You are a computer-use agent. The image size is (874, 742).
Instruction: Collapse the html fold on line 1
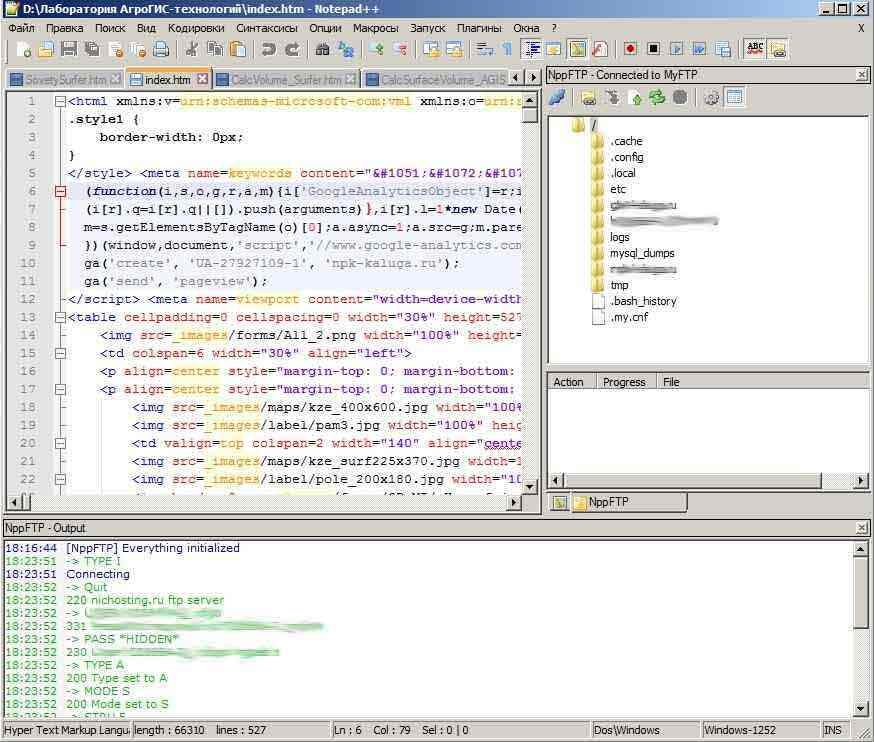click(x=60, y=101)
